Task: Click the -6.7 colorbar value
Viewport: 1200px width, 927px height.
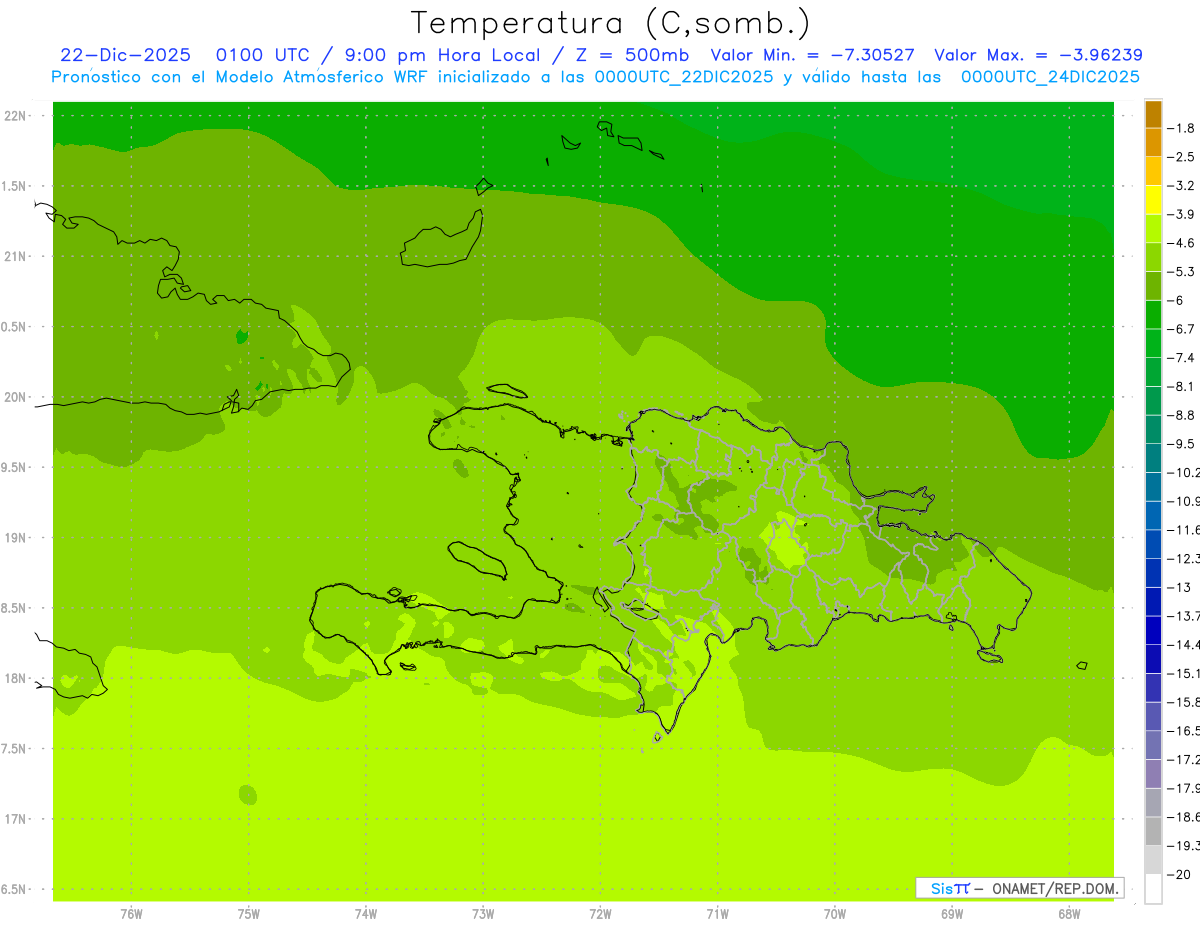Action: pyautogui.click(x=1181, y=329)
